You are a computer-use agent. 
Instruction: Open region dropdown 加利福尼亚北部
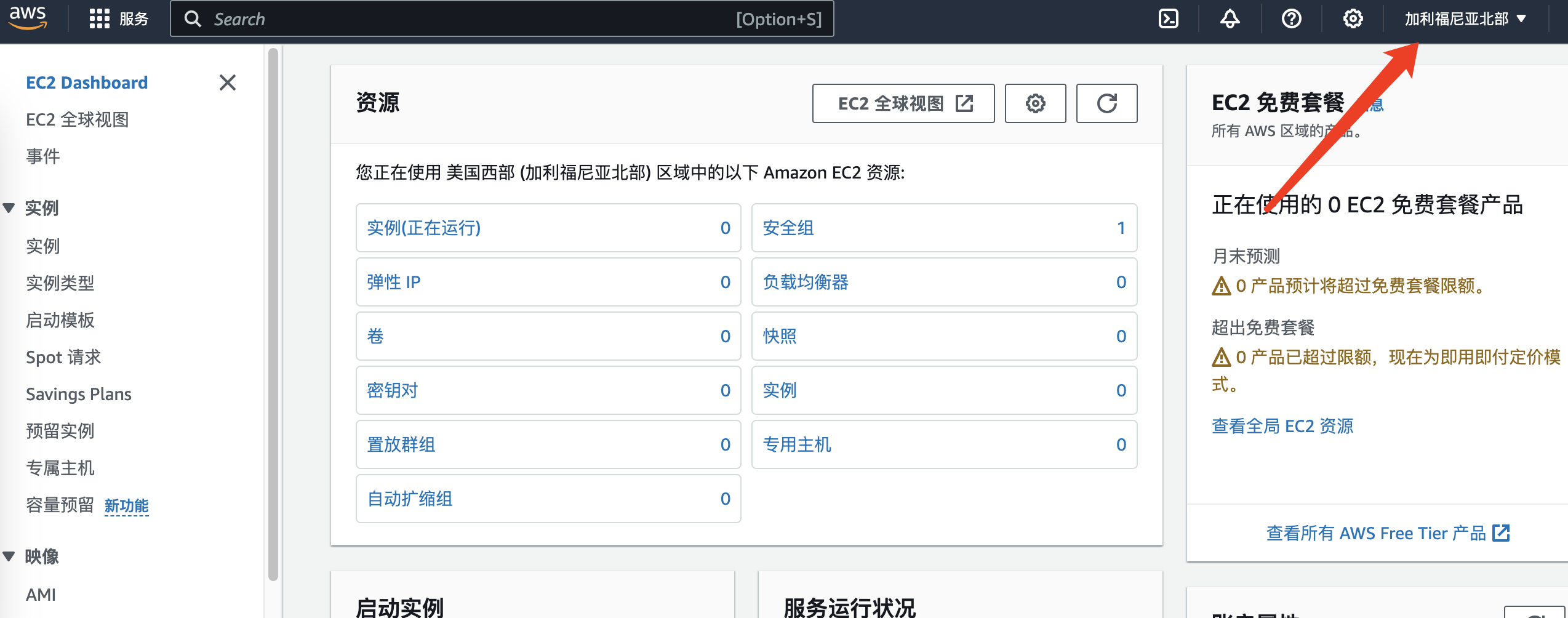pyautogui.click(x=1465, y=19)
